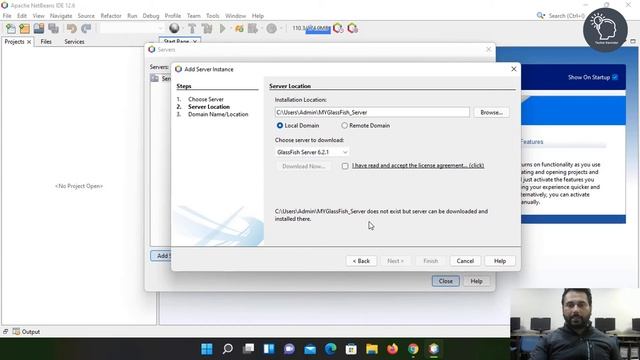
Task: Switch to the Files tab
Action: [x=46, y=42]
